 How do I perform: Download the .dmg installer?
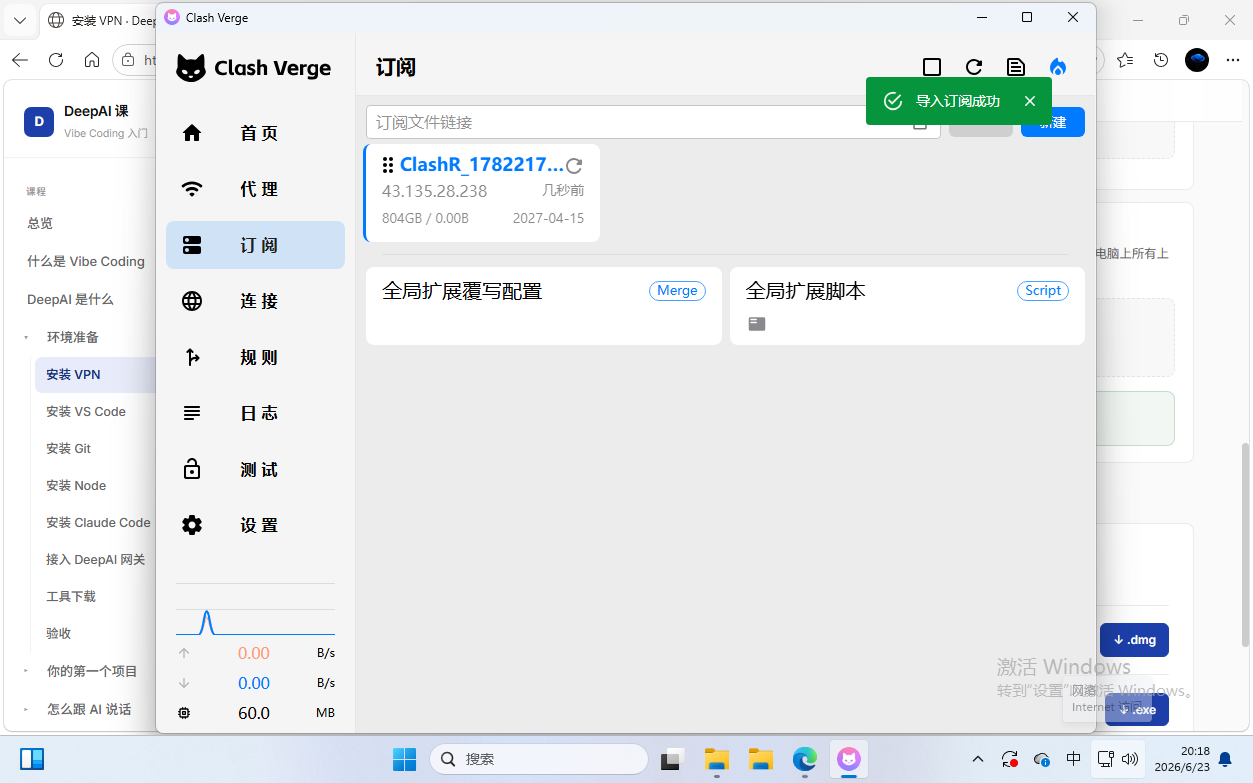click(1134, 640)
